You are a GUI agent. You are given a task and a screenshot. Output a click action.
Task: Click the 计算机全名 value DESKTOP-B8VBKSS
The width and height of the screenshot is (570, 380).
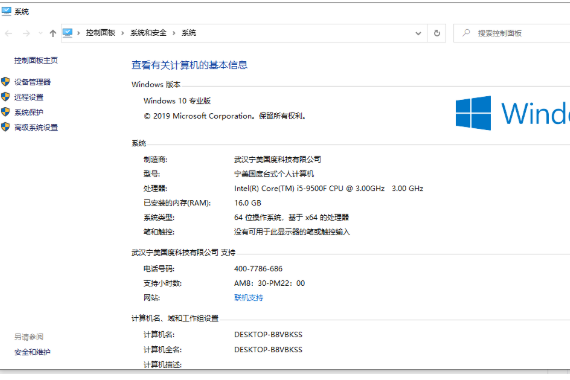[268, 350]
